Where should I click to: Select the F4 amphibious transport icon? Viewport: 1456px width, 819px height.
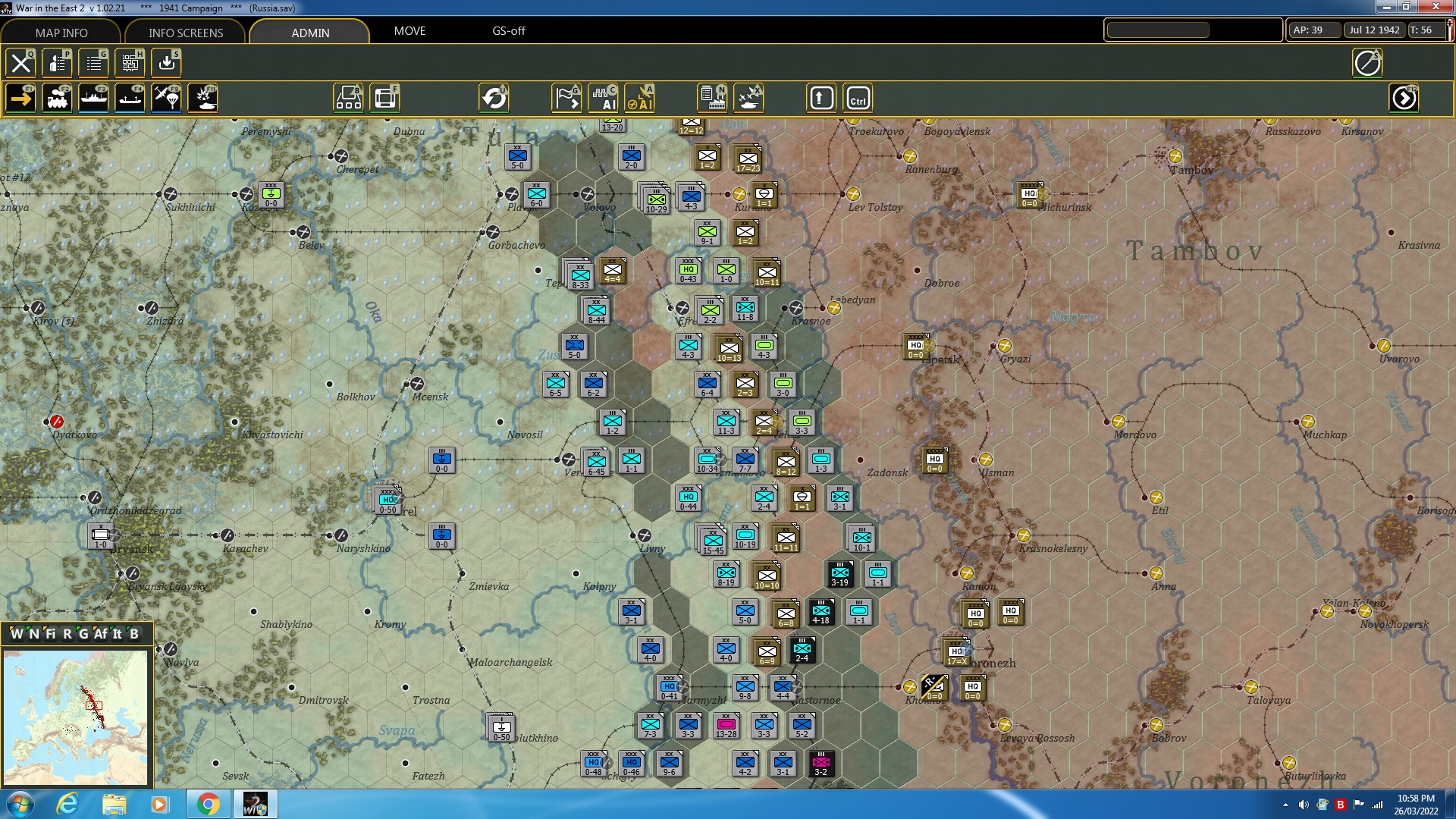(130, 99)
